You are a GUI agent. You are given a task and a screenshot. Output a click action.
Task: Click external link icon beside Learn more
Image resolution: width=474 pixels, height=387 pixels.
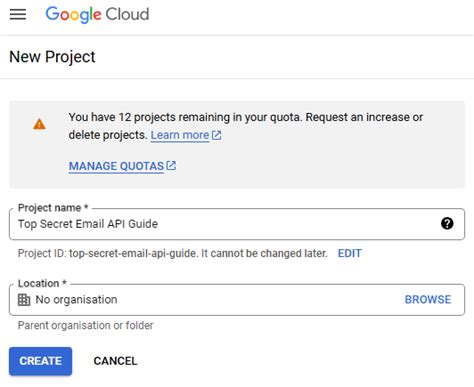[x=217, y=135]
